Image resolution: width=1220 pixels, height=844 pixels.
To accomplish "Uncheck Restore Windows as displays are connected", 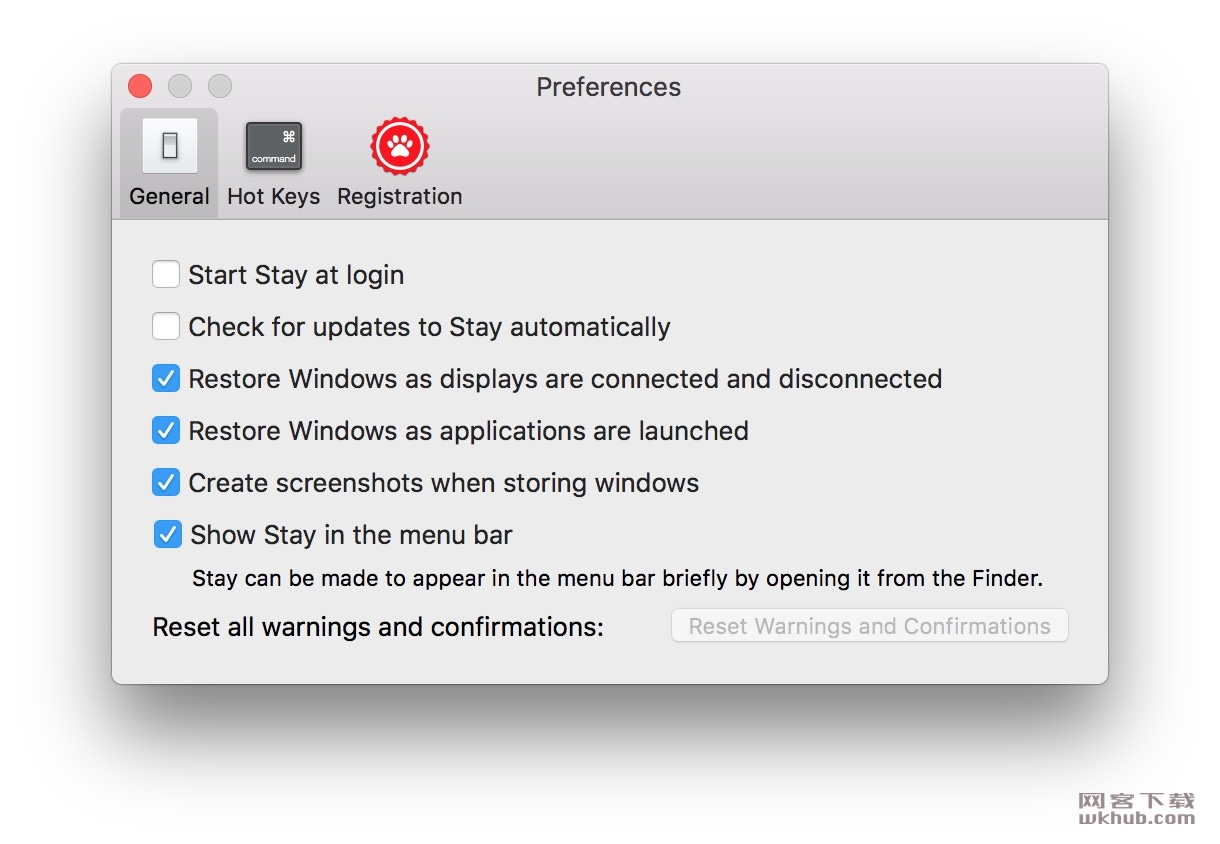I will (x=166, y=378).
